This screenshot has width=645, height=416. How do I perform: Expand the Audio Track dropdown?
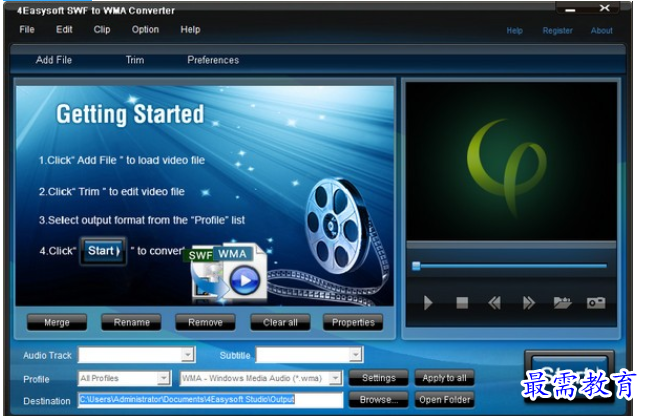[x=188, y=355]
